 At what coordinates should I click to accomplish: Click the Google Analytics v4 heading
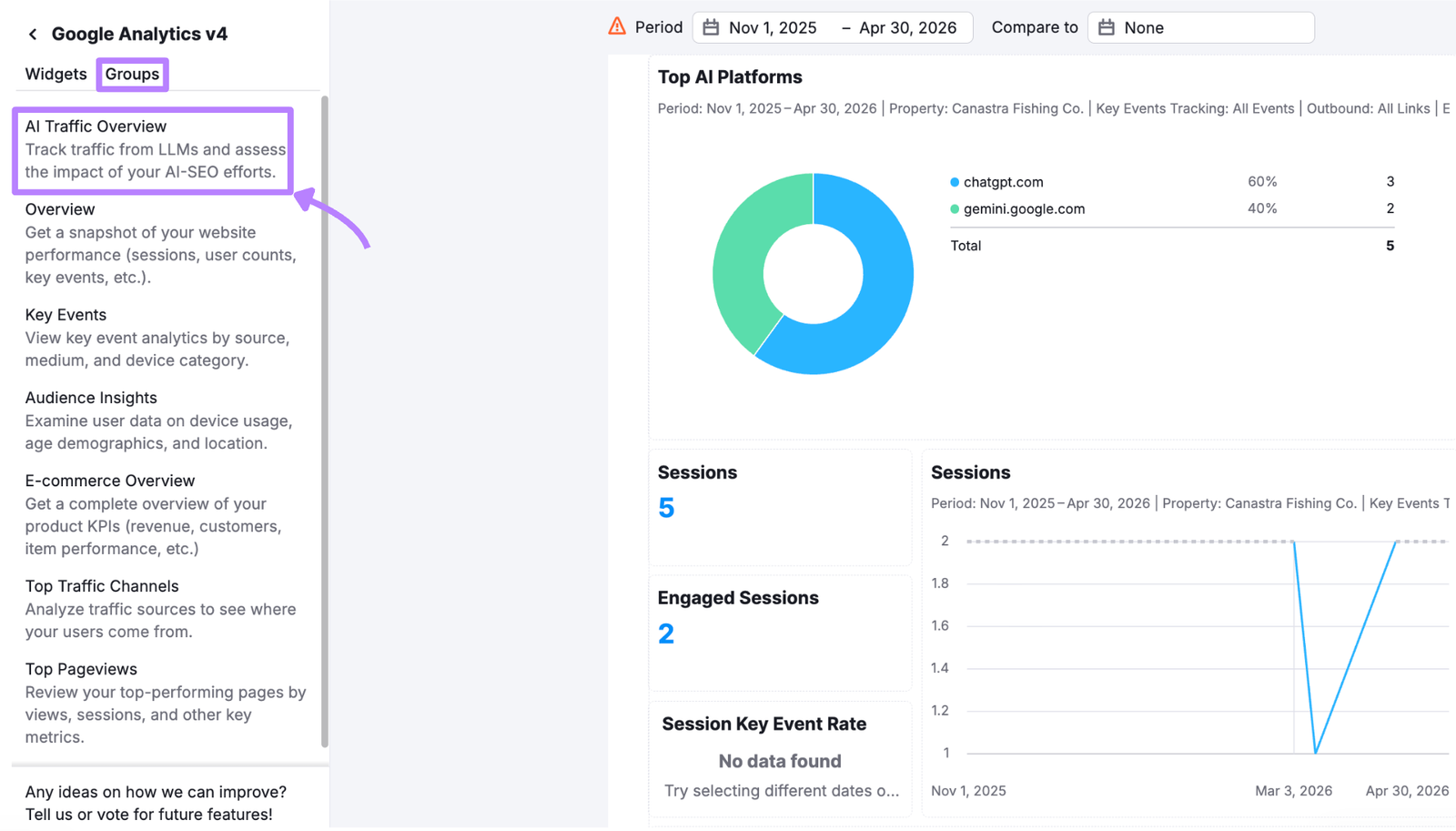[139, 35]
